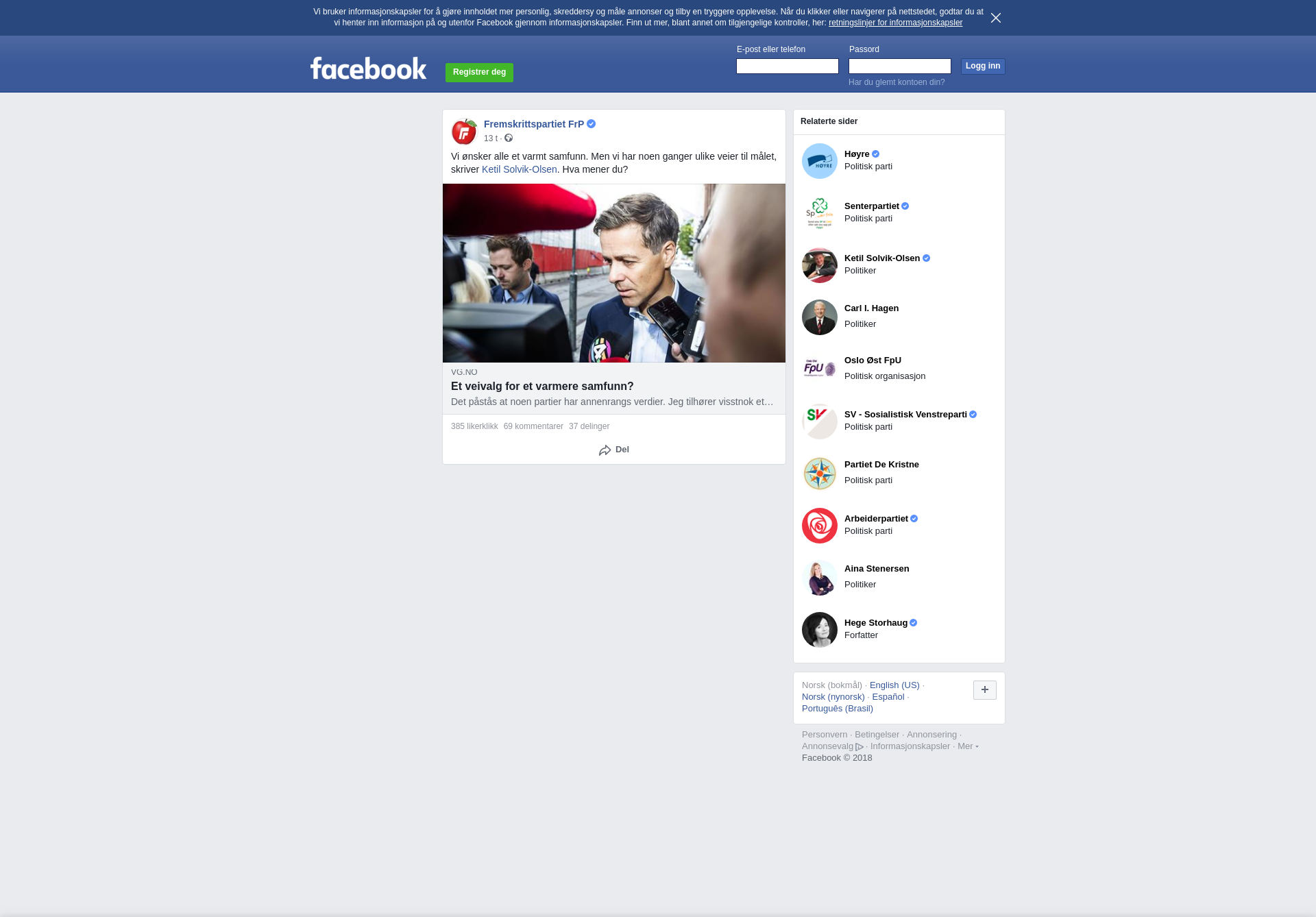Screen dimensions: 1316x917
Task: Click 385 likerklikk count
Action: click(474, 426)
